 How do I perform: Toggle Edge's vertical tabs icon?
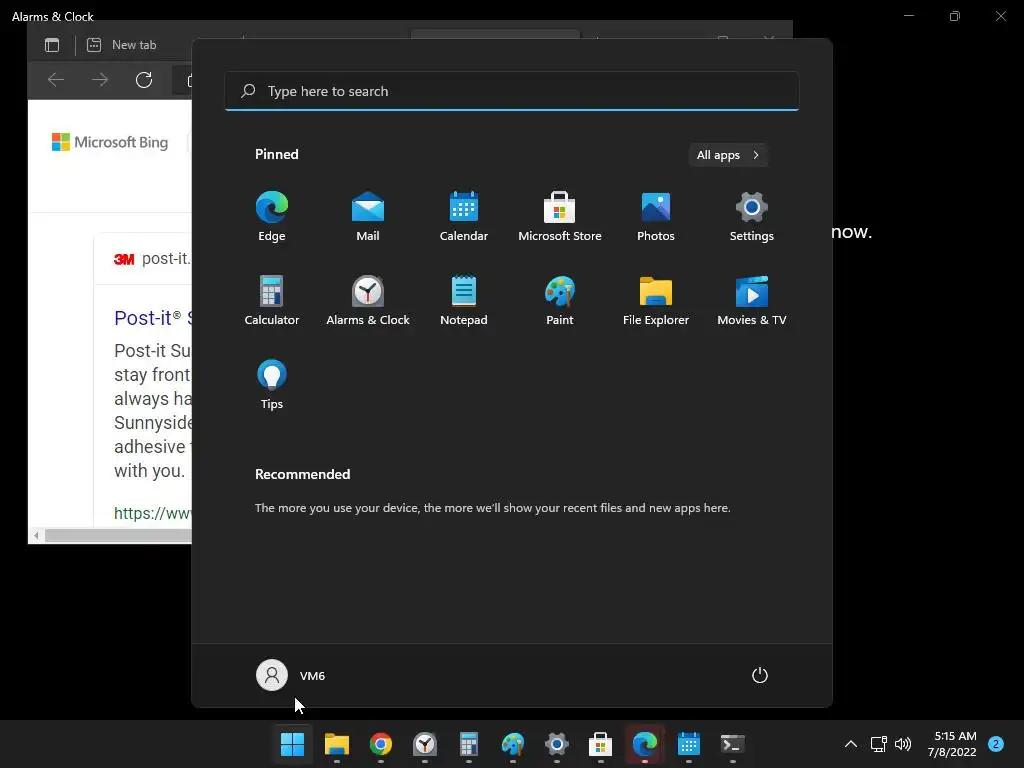point(52,45)
